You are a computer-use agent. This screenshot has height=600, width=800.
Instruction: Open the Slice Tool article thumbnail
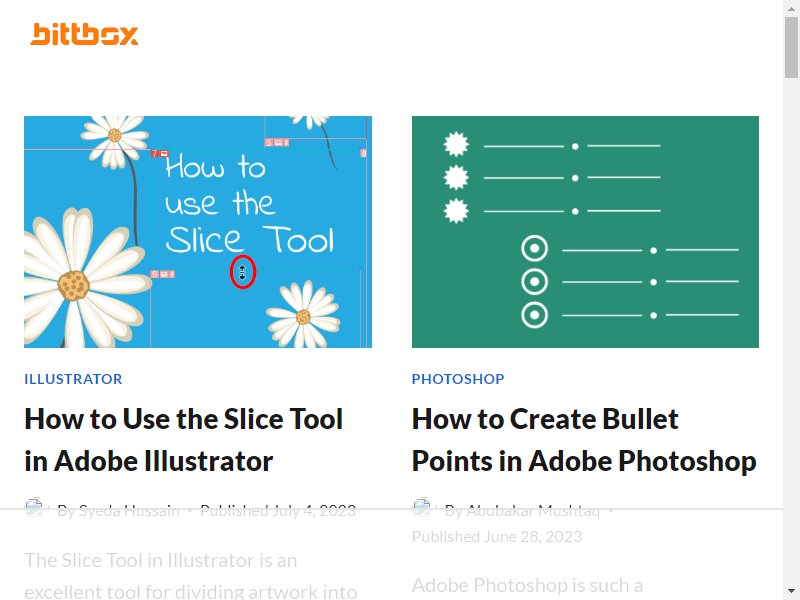(198, 232)
